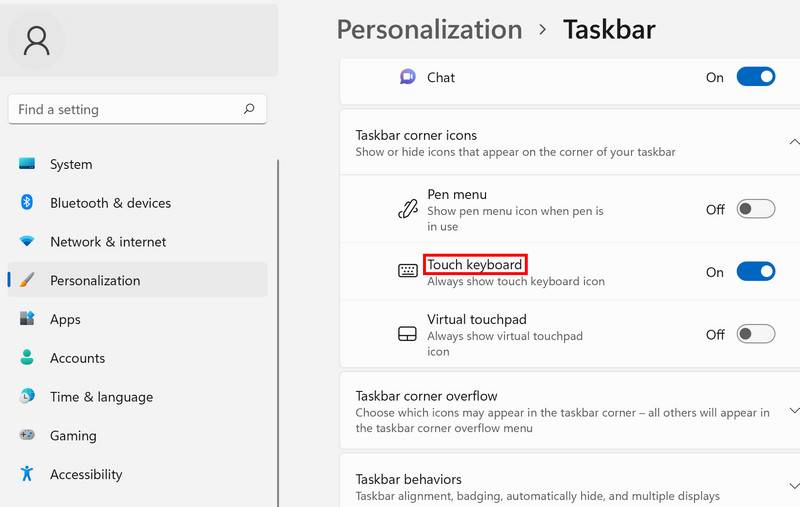Turn on the Virtual touchpad toggle
The height and width of the screenshot is (507, 800).
(756, 334)
